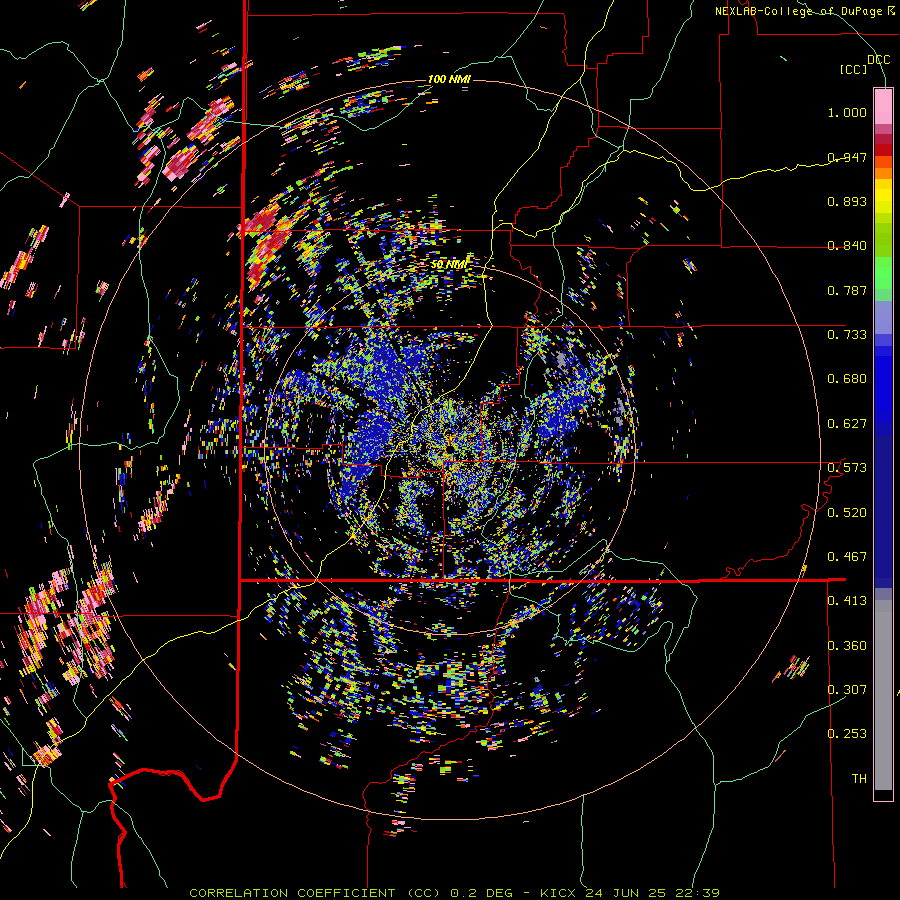
Task: Pick the gray color band of the scale
Action: click(883, 695)
